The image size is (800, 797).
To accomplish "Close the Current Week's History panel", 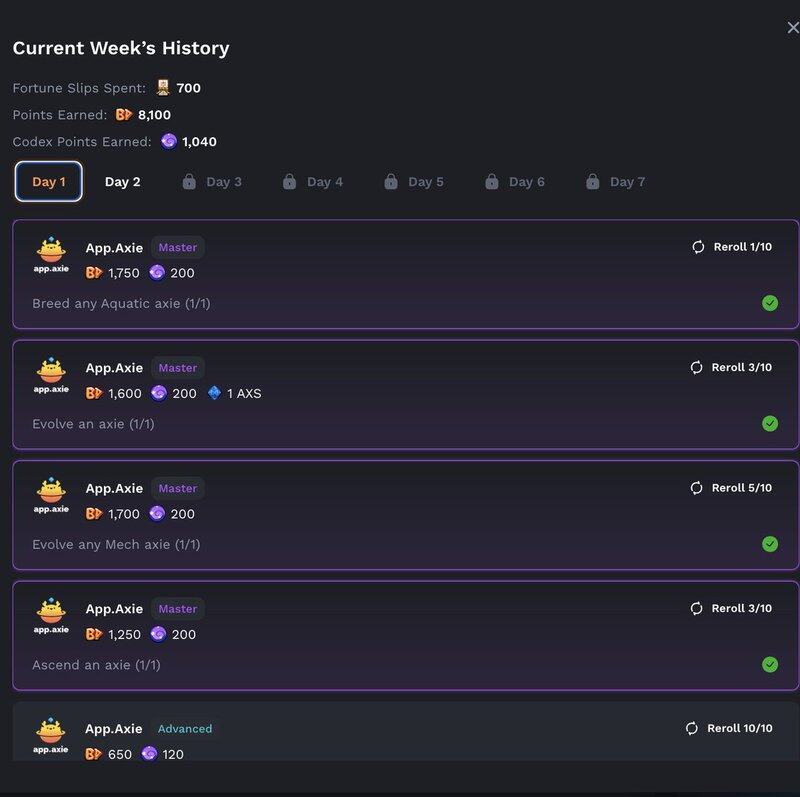I will 792,28.
